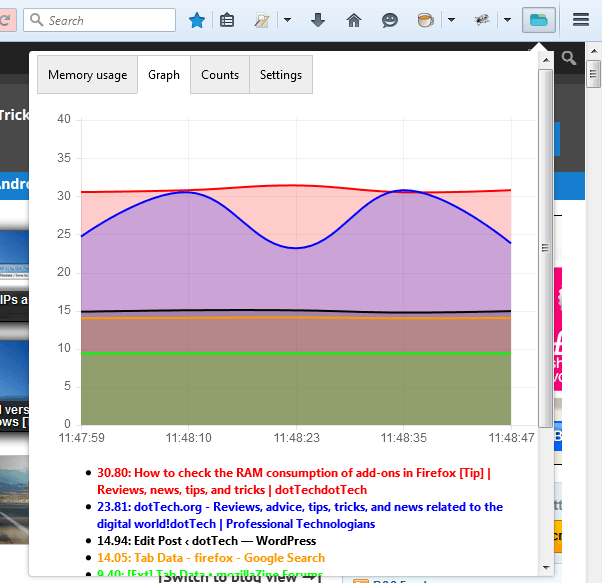Click the 11:48:47 time axis label
The height and width of the screenshot is (583, 602).
(x=511, y=438)
